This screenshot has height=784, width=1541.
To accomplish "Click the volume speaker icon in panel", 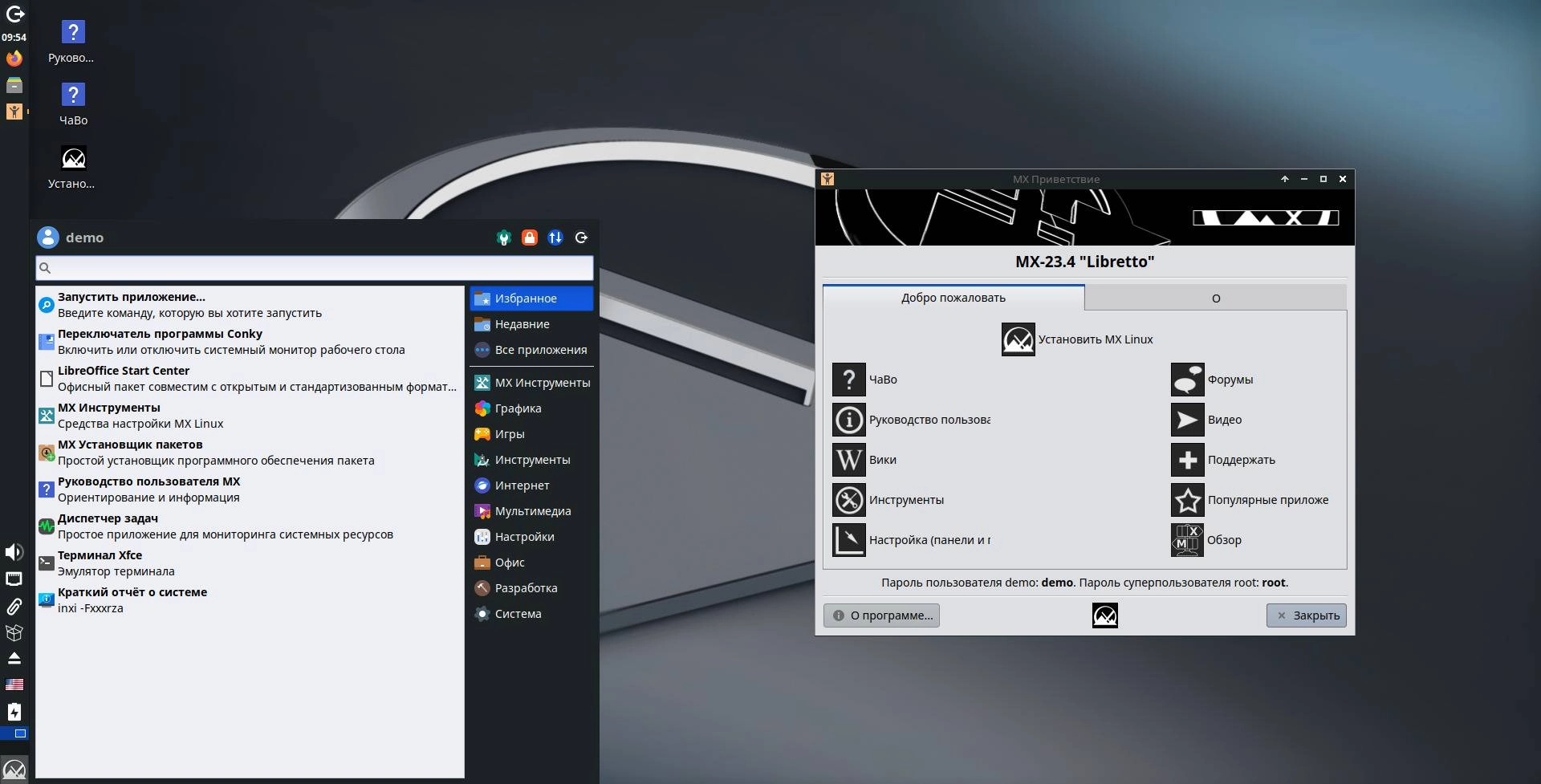I will click(x=14, y=552).
